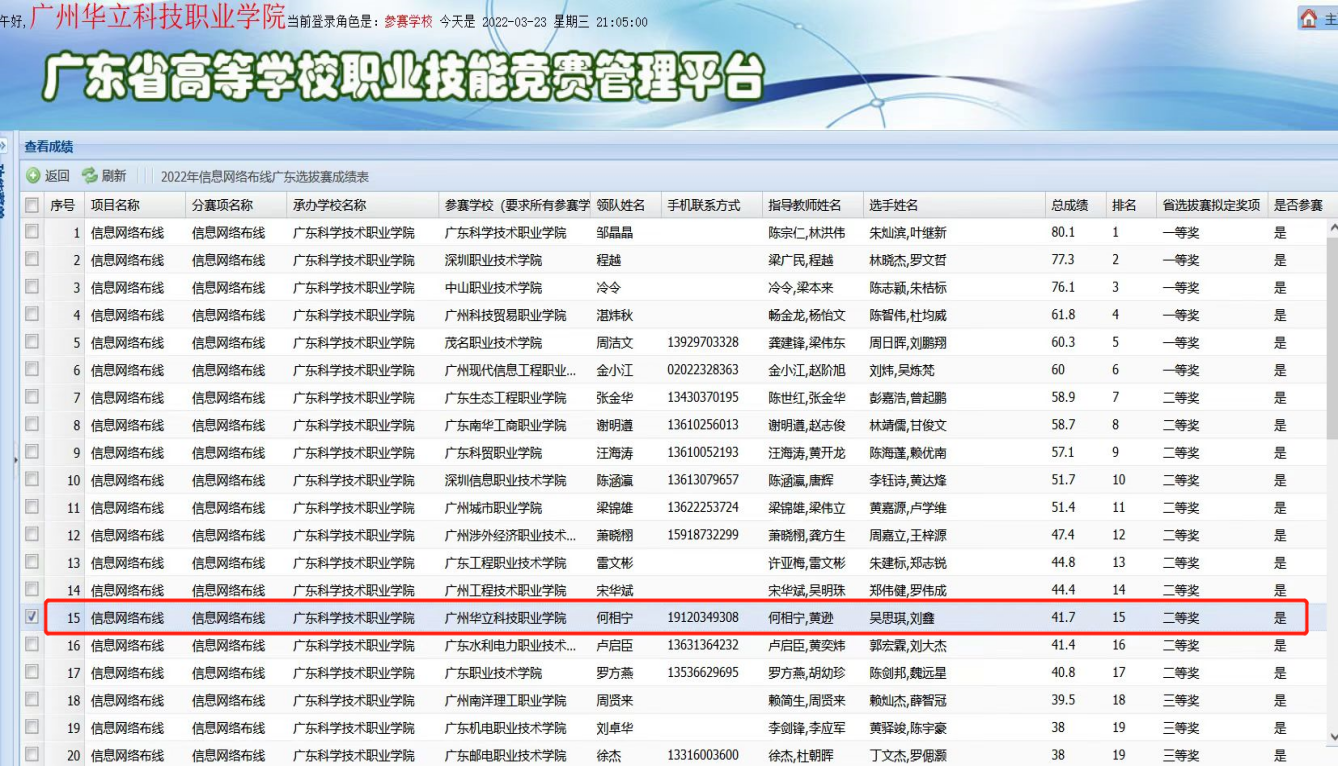
Task: Click the scrollbar up arrow
Action: coord(1331,227)
